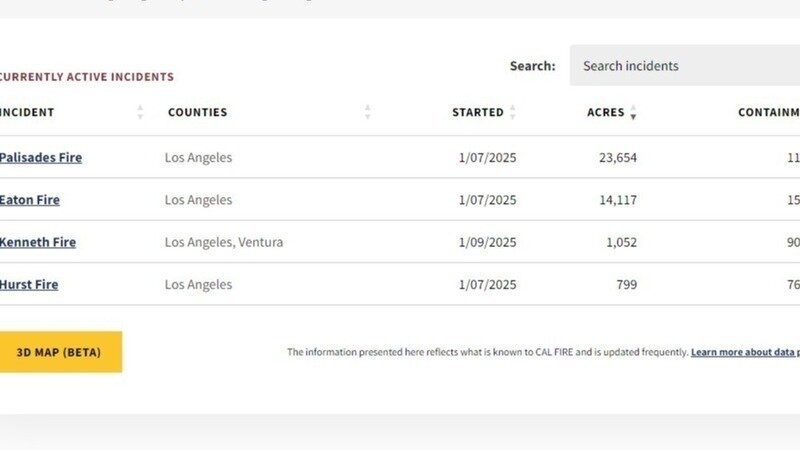Click the Los Angeles, Ventura counties cell
Screen dimensions: 800x450
click(224, 242)
